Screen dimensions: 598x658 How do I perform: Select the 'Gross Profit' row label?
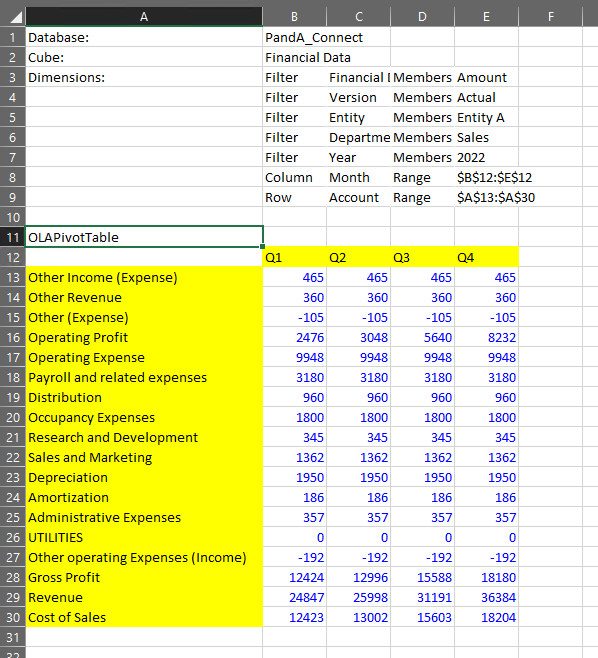pyautogui.click(x=144, y=577)
